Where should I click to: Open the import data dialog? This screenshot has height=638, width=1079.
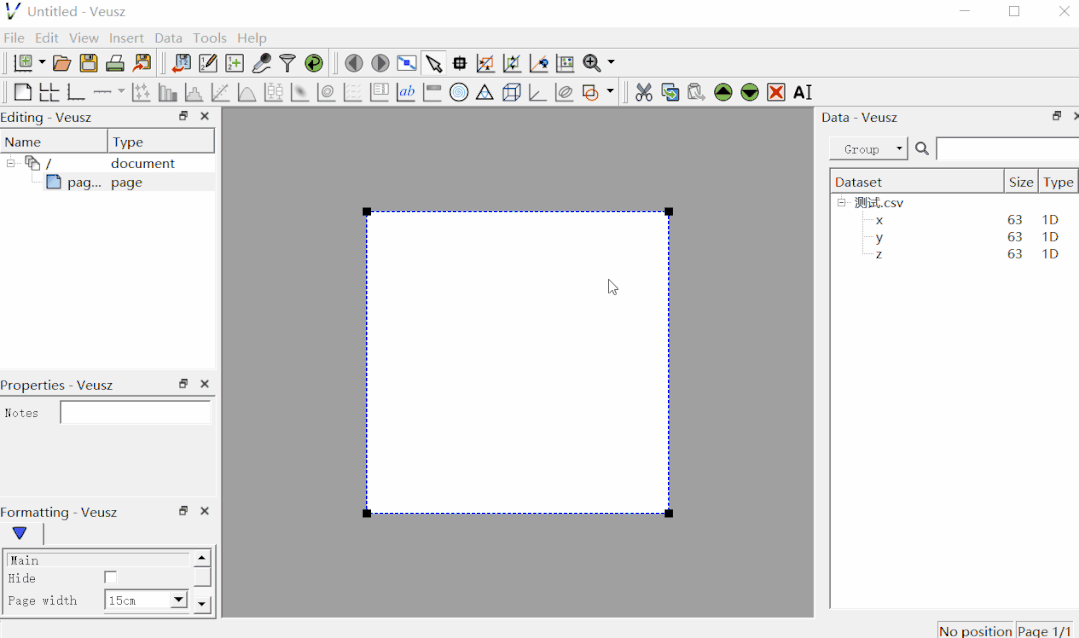(x=182, y=62)
